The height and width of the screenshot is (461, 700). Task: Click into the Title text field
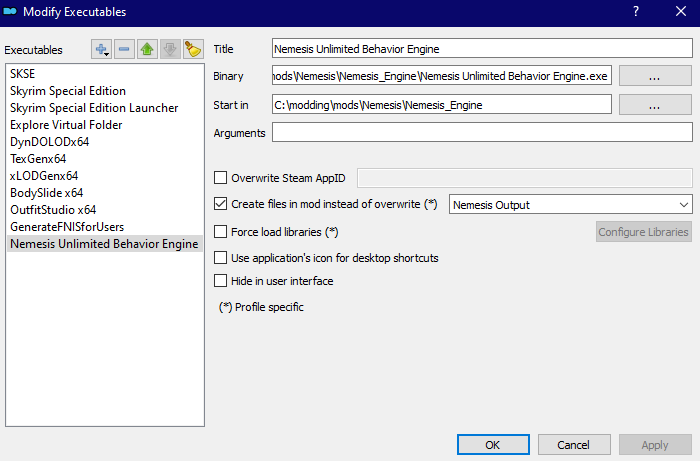click(x=482, y=49)
